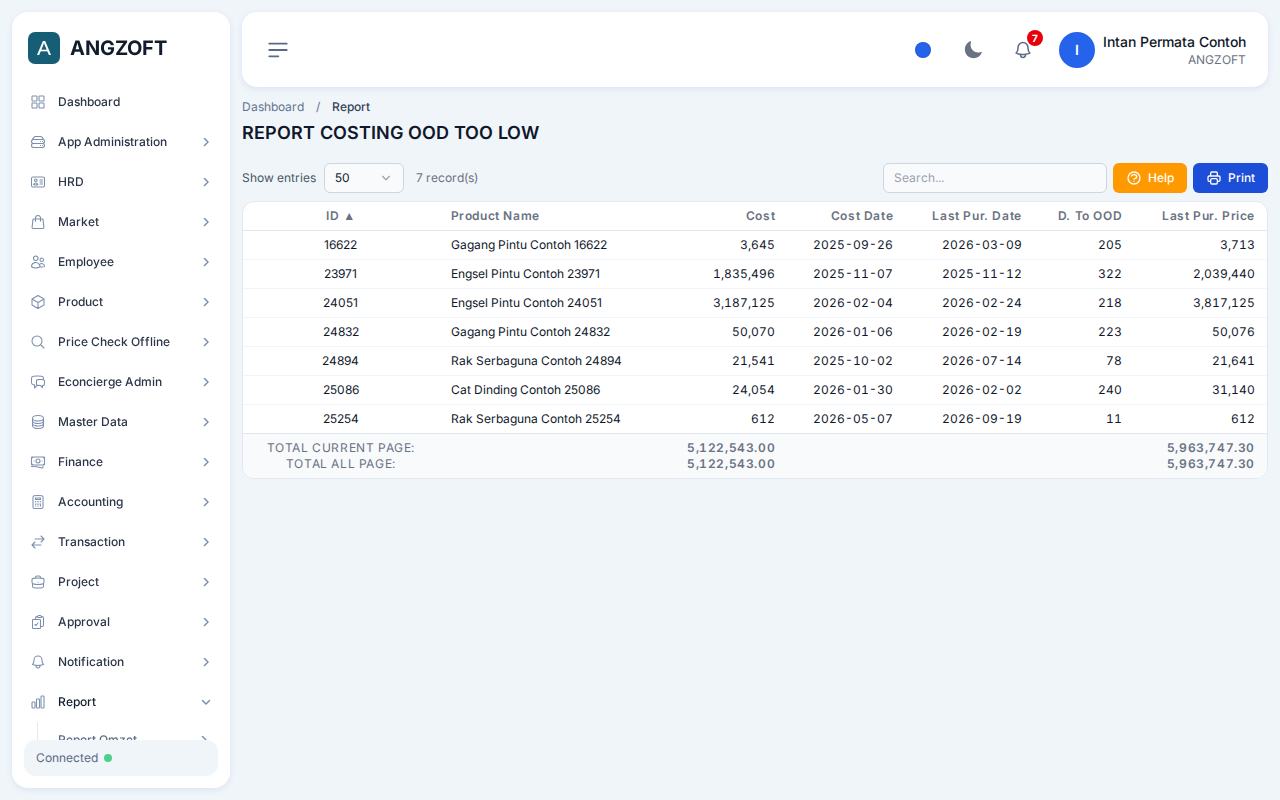Click the Econcierge Admin chat icon

(38, 382)
